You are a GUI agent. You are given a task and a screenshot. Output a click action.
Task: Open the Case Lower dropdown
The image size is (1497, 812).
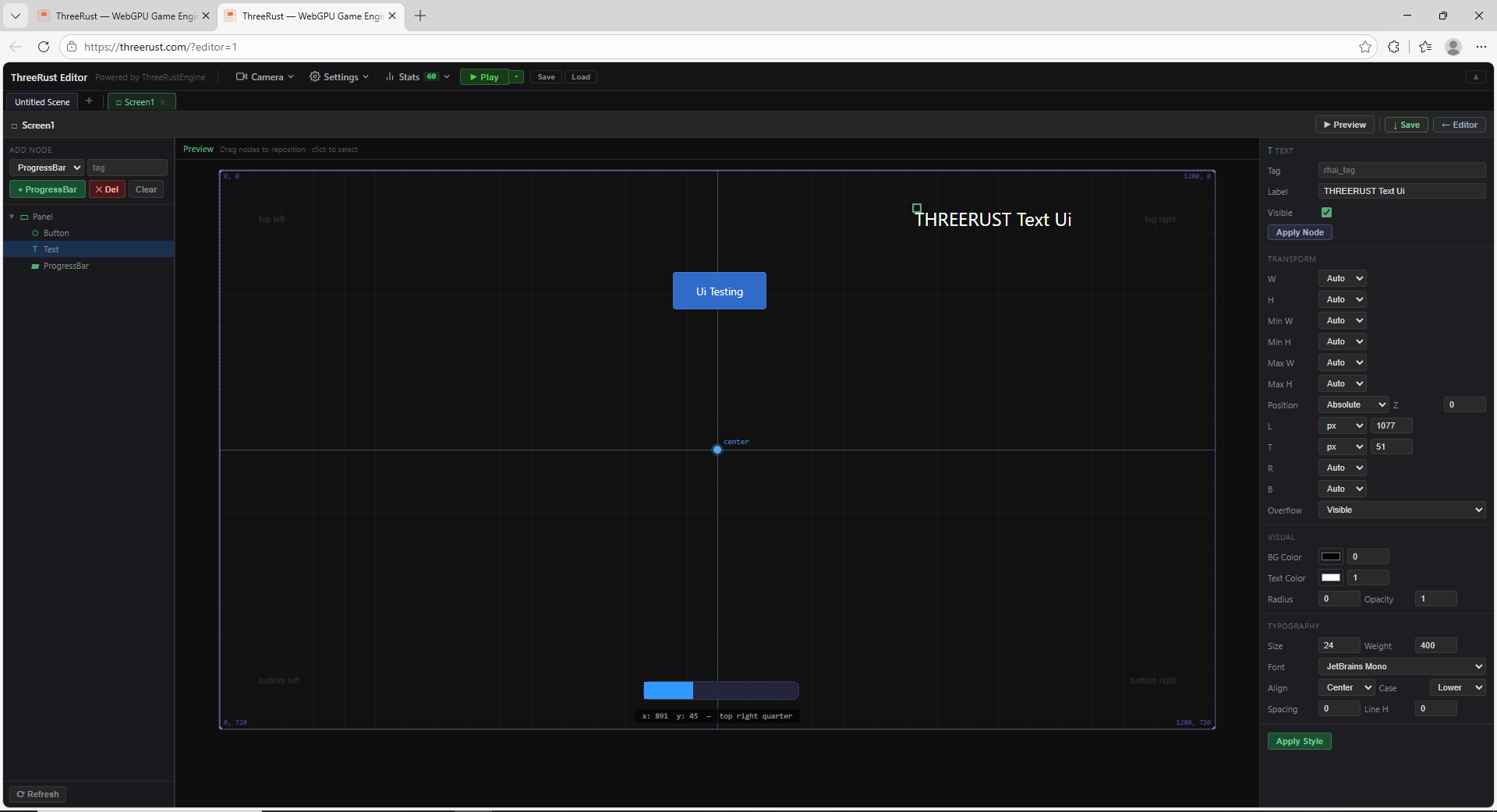coord(1457,687)
